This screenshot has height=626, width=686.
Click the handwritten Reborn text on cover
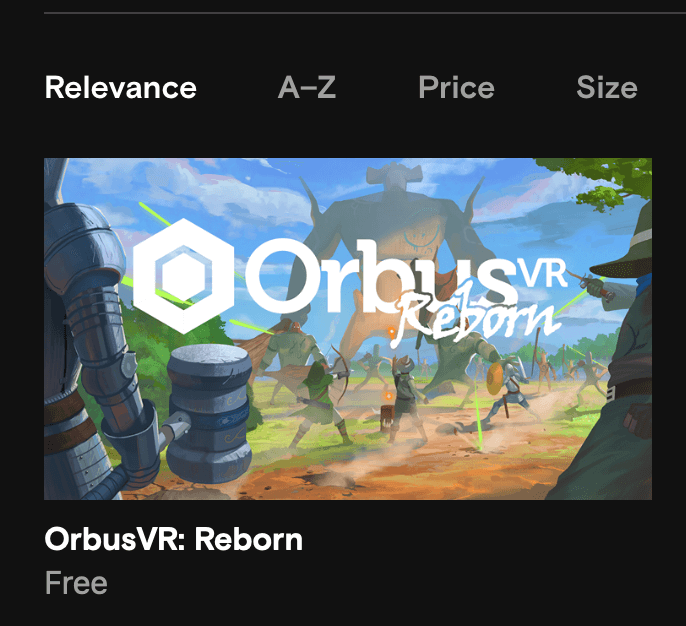click(x=475, y=319)
